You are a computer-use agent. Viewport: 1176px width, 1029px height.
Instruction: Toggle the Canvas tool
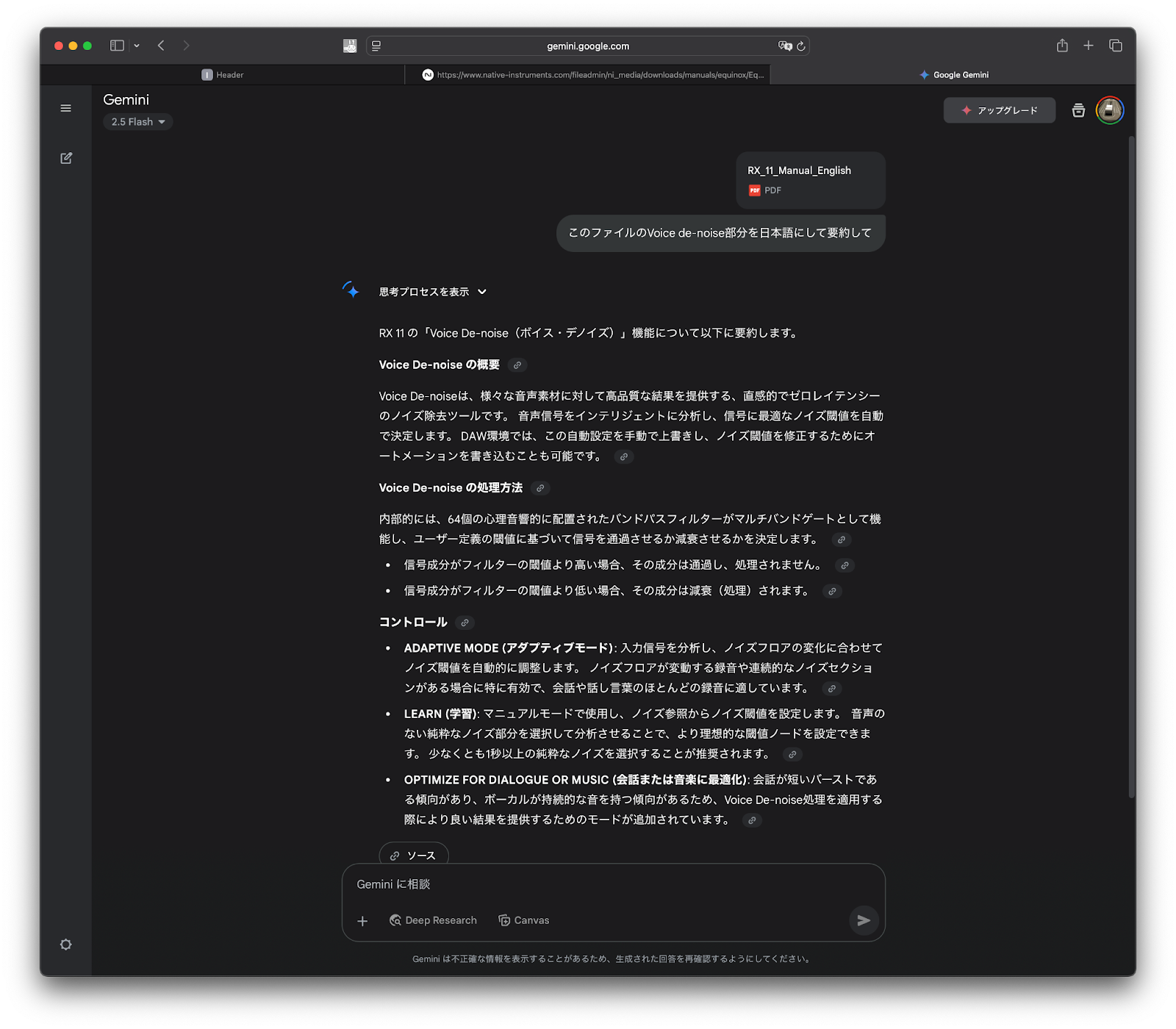pos(523,920)
